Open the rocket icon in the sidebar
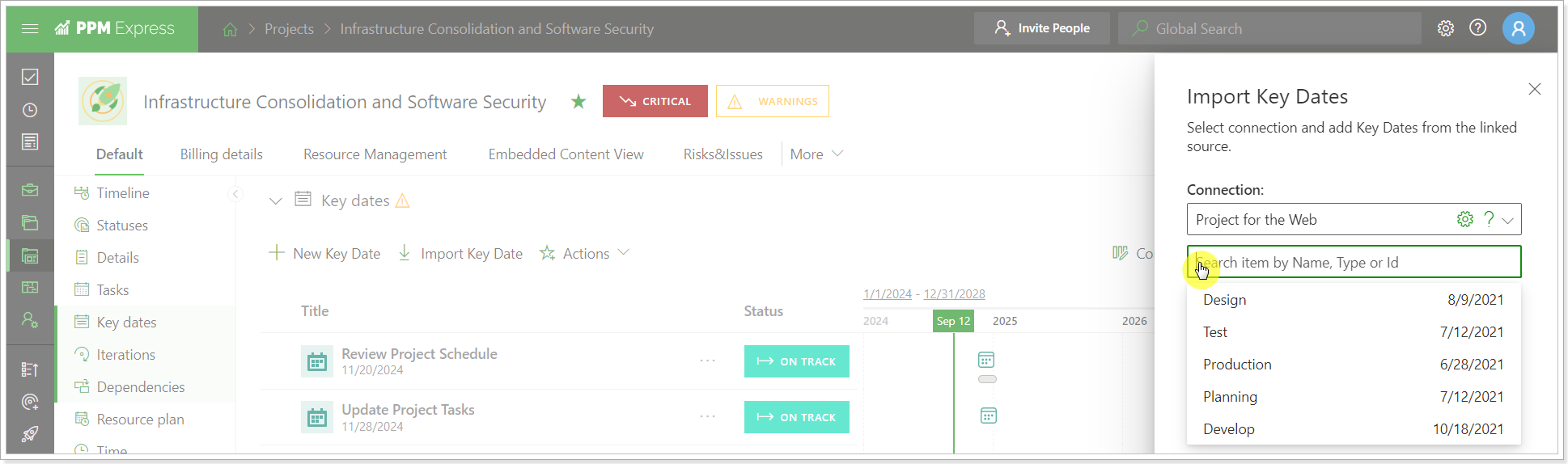The image size is (1568, 464). point(30,434)
